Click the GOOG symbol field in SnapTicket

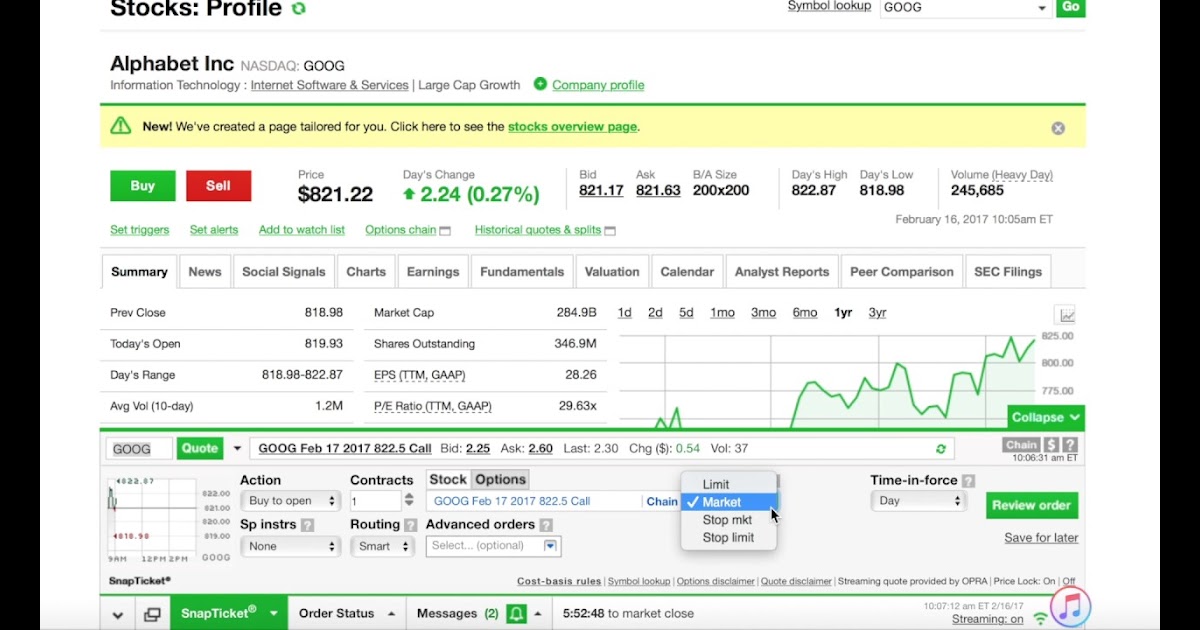click(139, 449)
